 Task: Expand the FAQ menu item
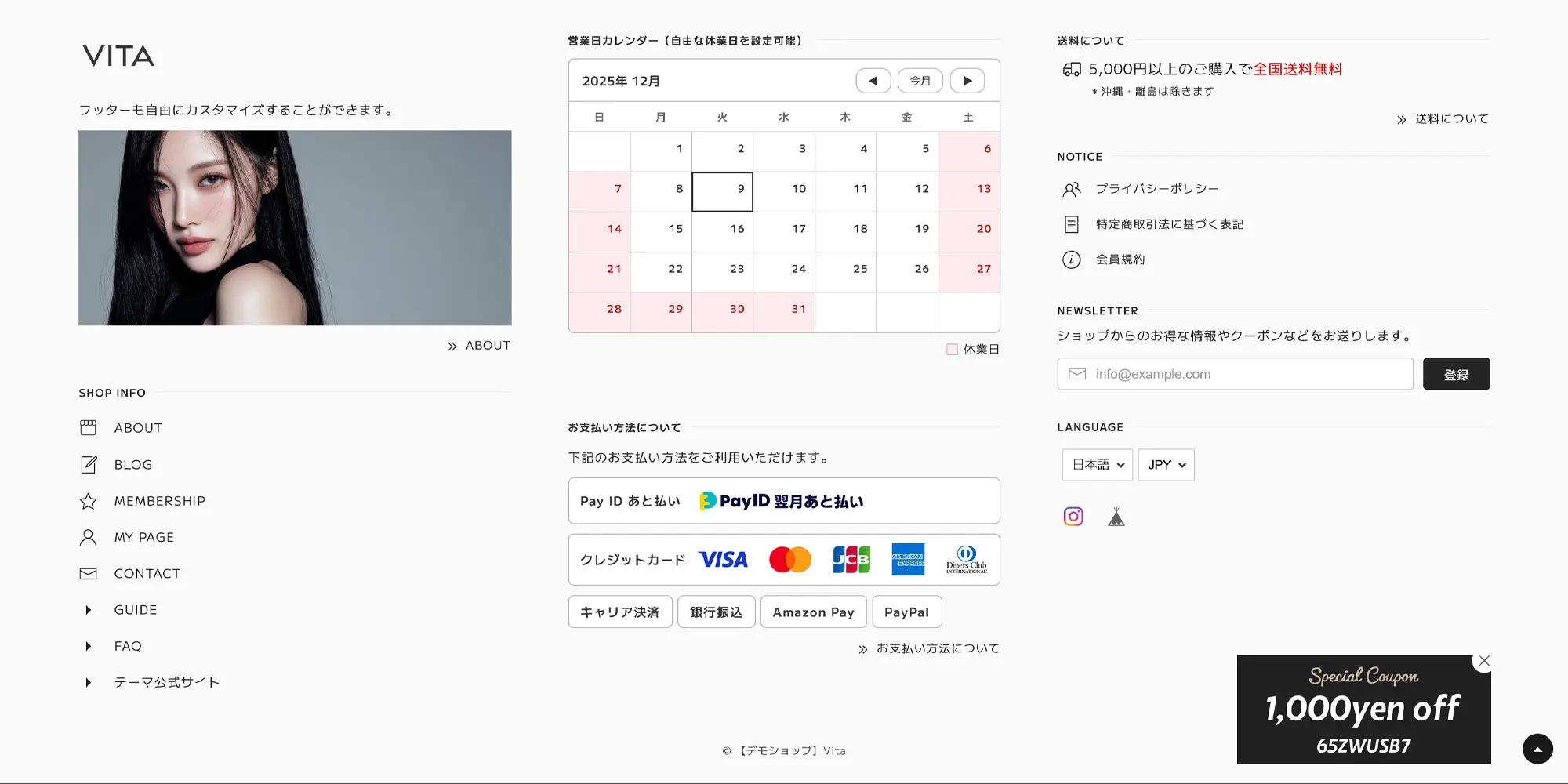128,646
